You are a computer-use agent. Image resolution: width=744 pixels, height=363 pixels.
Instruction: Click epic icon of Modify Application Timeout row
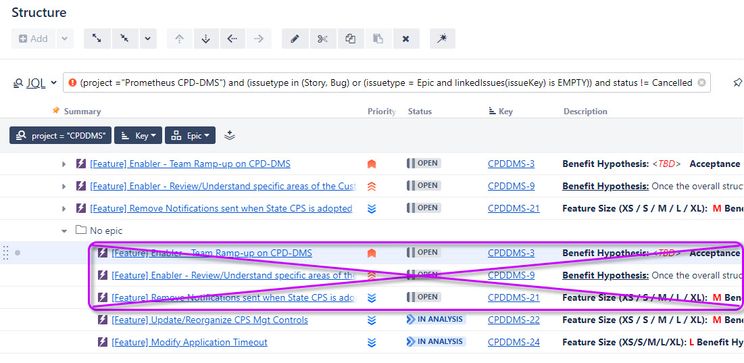tap(102, 342)
